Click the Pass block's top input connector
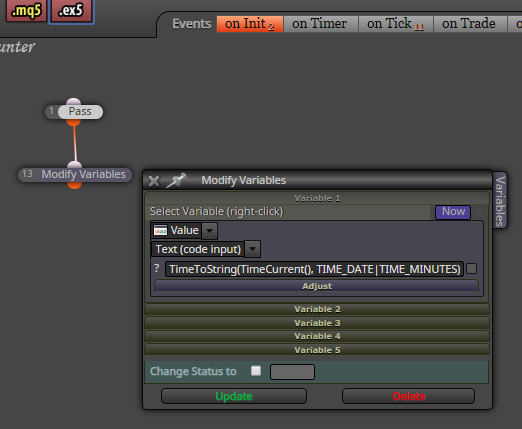Viewport: 522px width, 429px height. pyautogui.click(x=73, y=101)
